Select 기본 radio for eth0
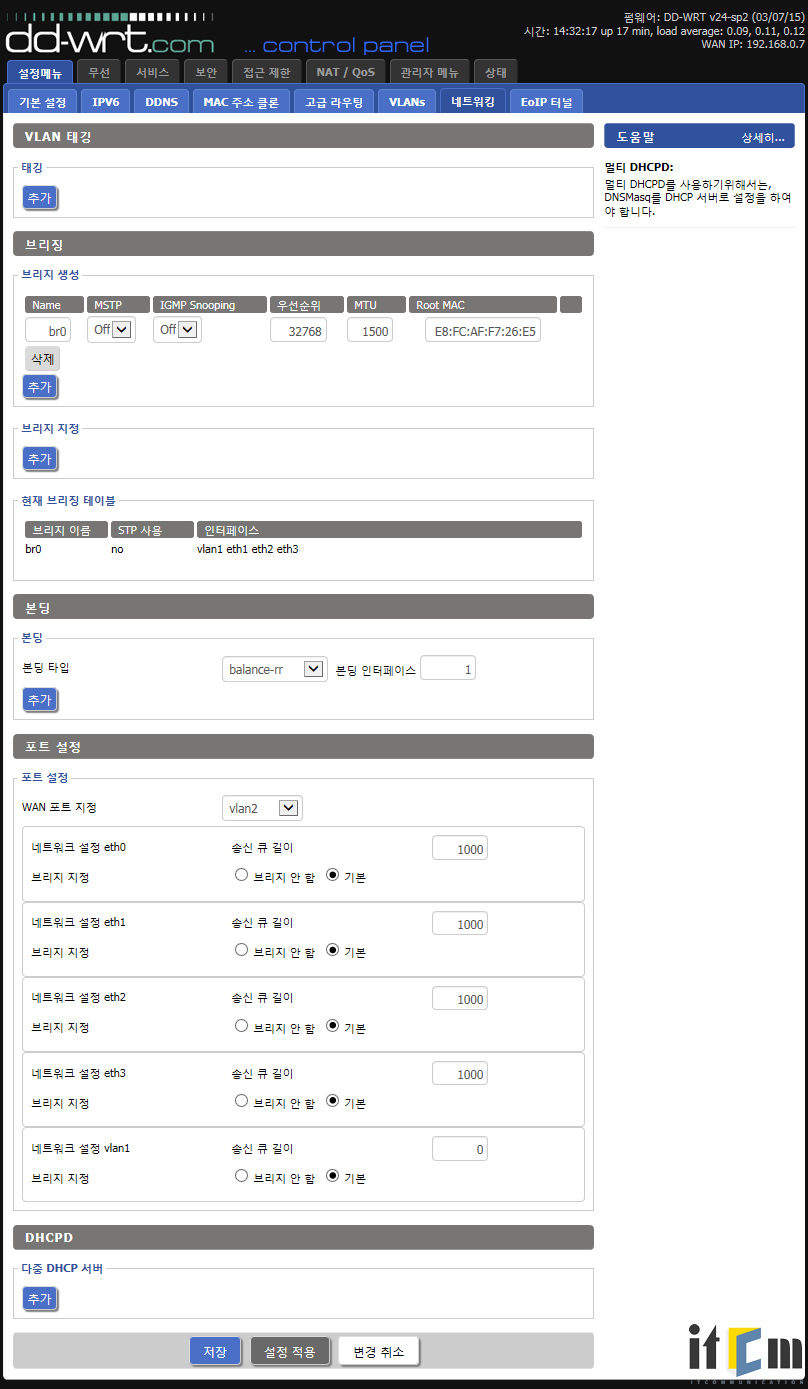Viewport: 808px width, 1389px height. coord(332,875)
